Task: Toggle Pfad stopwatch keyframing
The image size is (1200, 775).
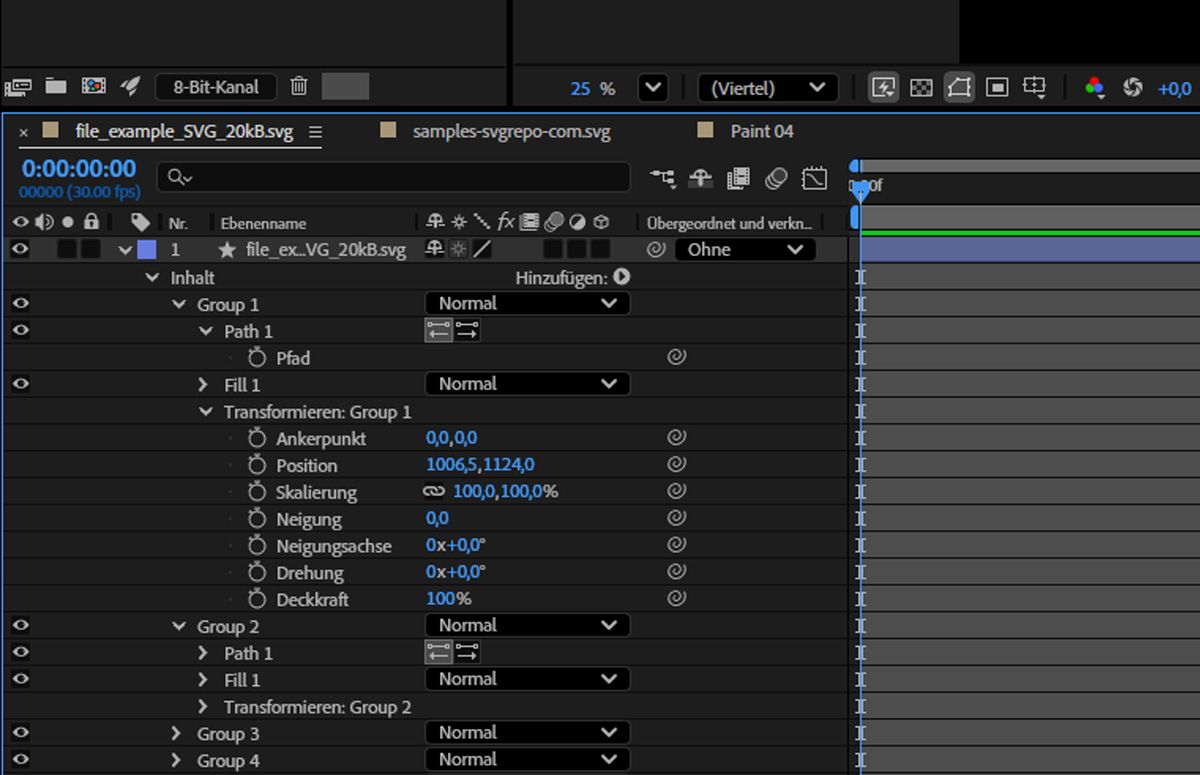Action: pyautogui.click(x=258, y=357)
